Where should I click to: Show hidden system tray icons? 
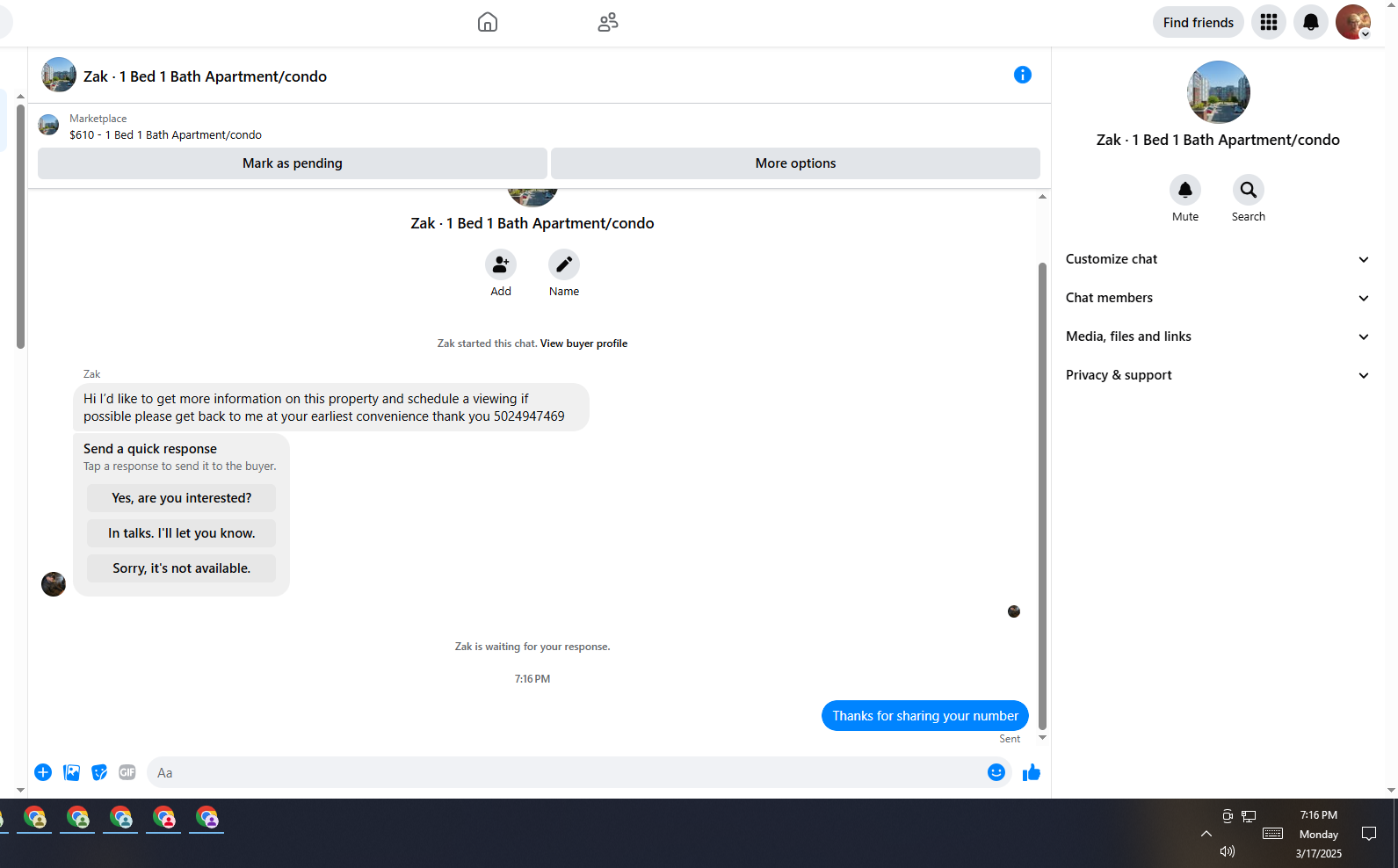[1206, 834]
